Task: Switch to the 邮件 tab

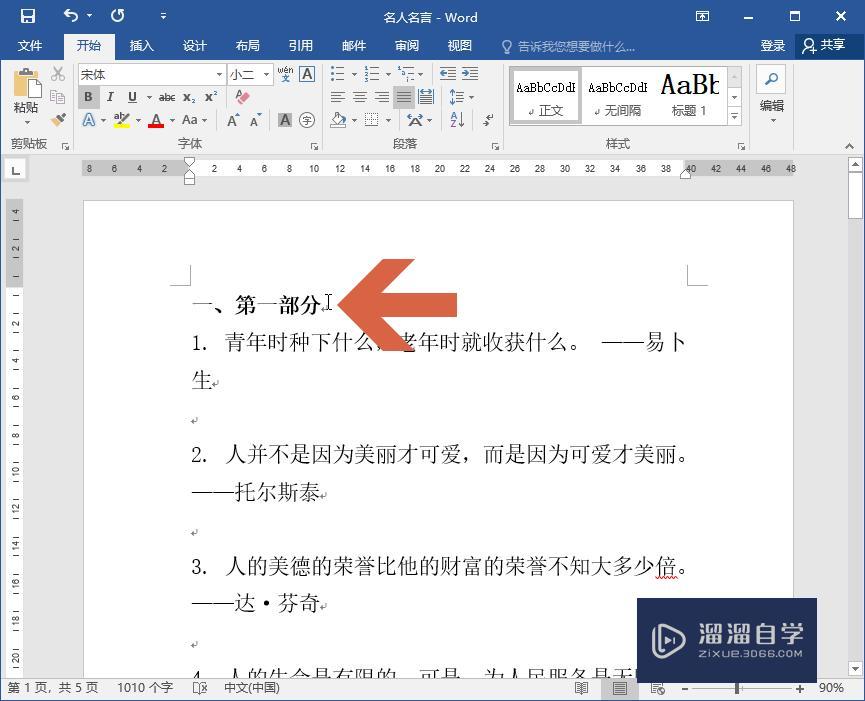Action: click(354, 46)
